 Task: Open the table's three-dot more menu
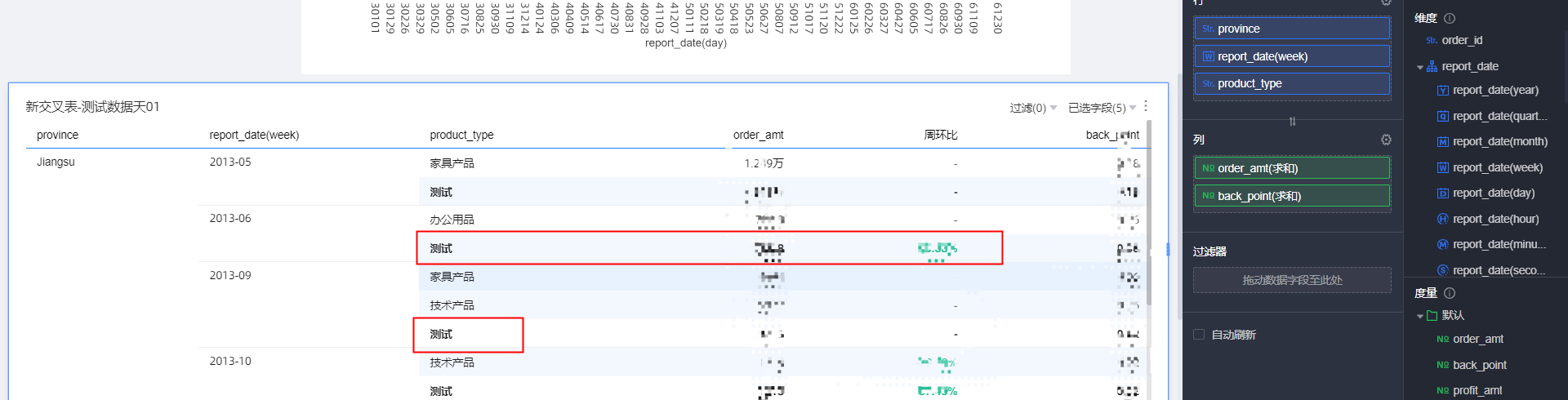1146,106
